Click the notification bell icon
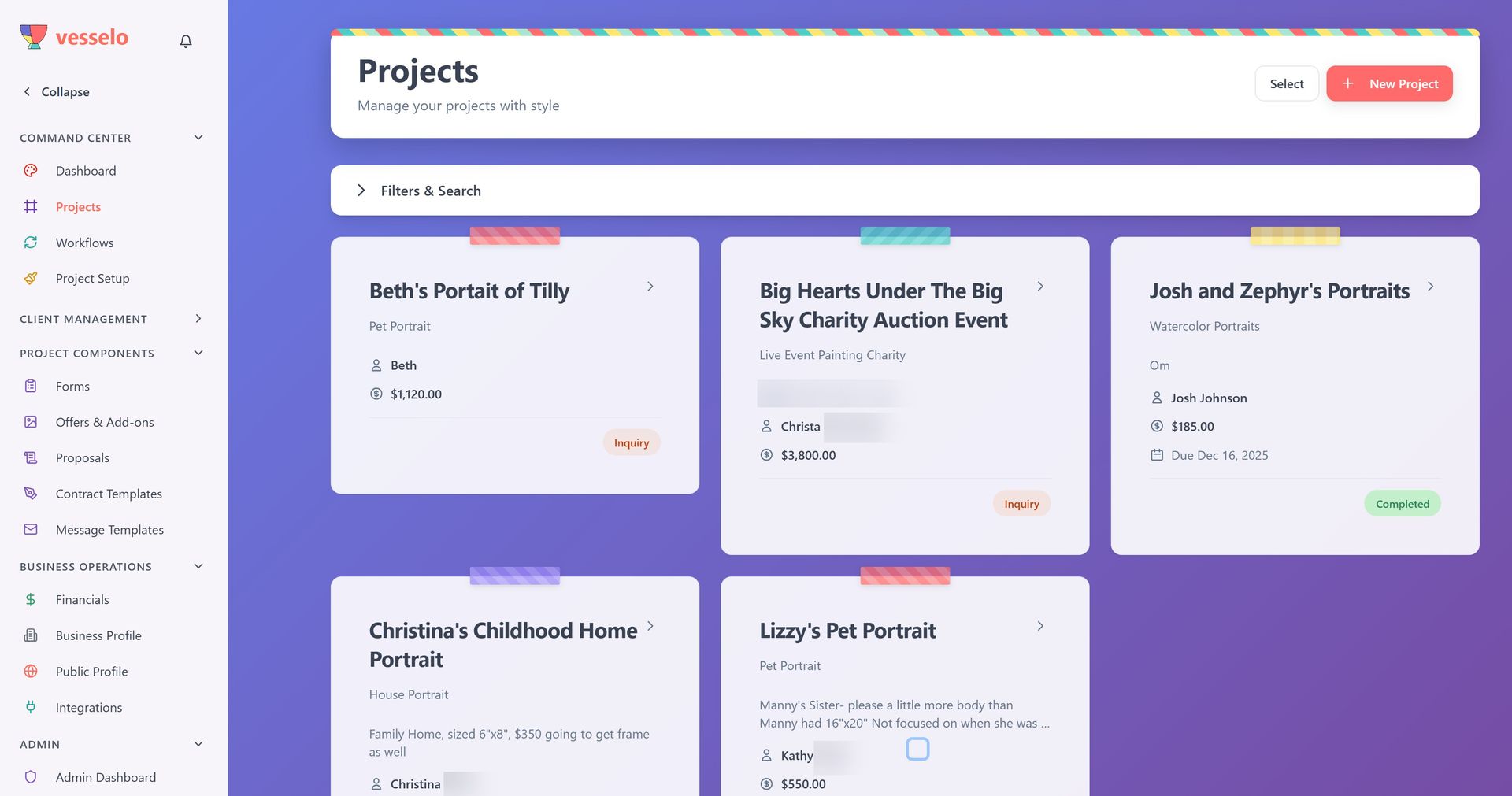The width and height of the screenshot is (1512, 796). tap(186, 41)
